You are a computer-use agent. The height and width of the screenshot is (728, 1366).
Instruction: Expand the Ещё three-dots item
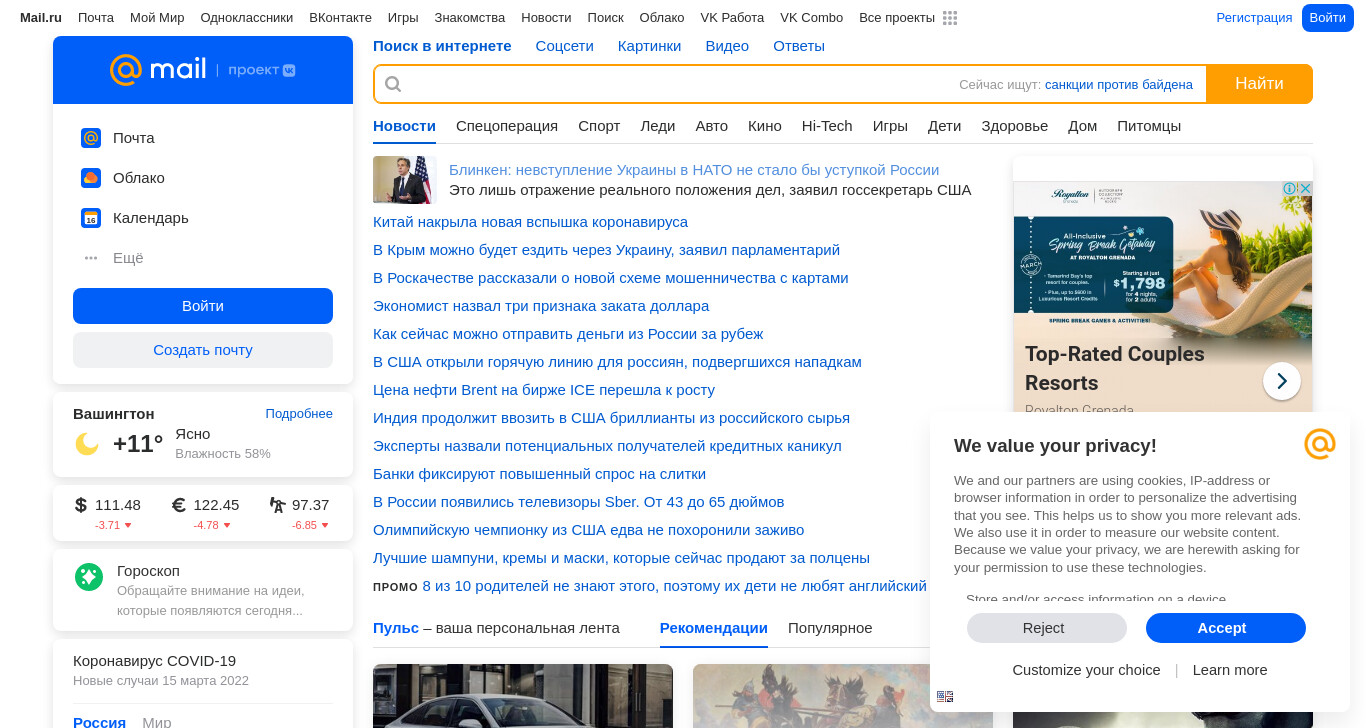tap(91, 258)
